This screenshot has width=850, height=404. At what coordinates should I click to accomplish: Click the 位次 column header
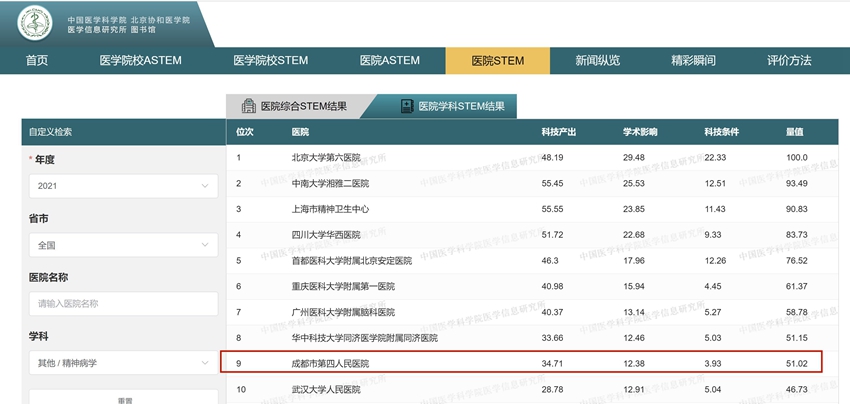[244, 132]
